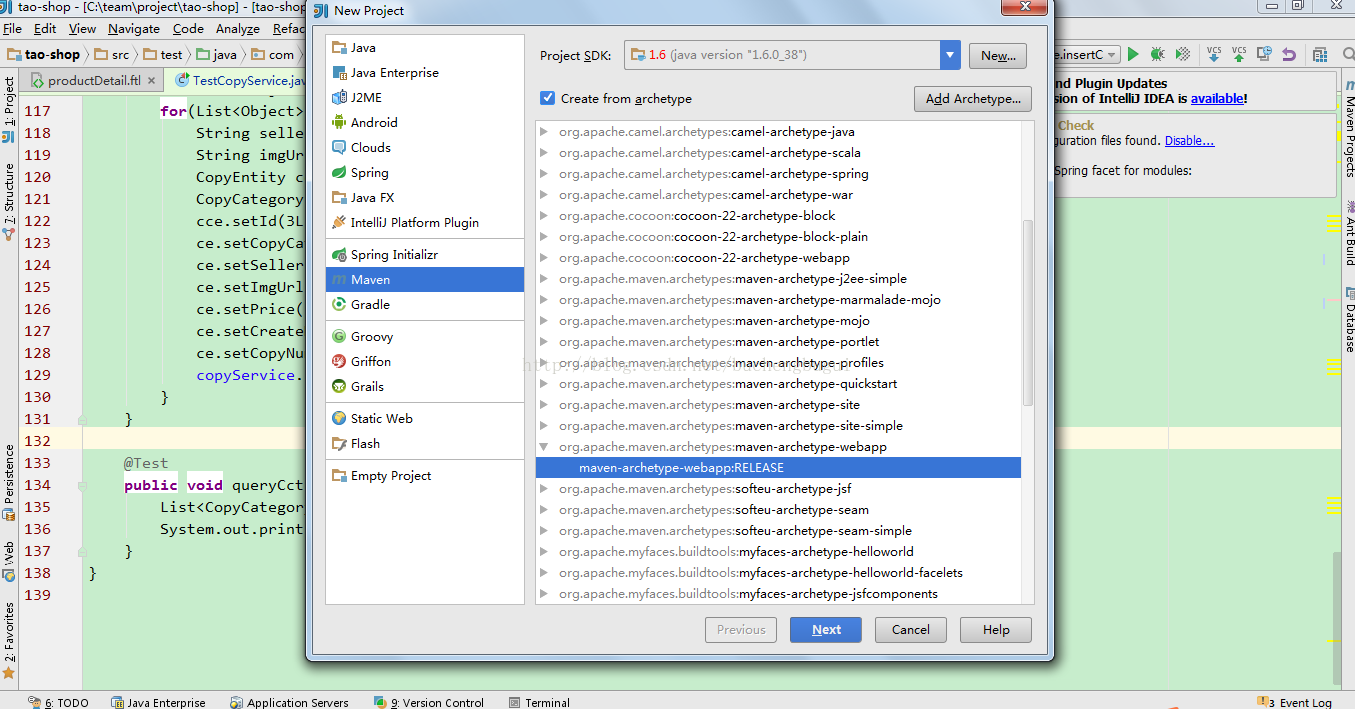Image resolution: width=1355 pixels, height=709 pixels.
Task: Expand the myfaces-archetype-helloworld node
Action: tap(544, 552)
